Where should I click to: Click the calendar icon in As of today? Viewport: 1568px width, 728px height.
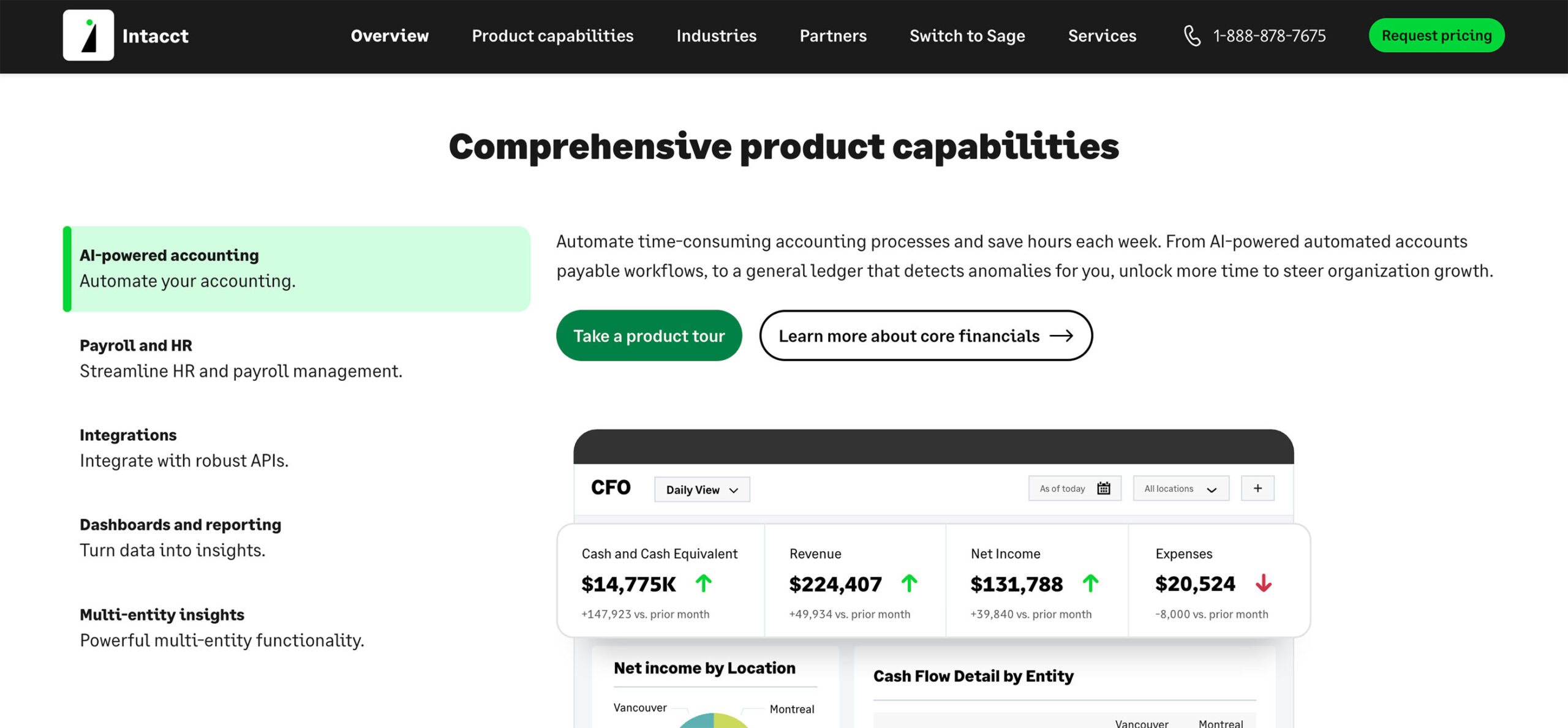[1104, 489]
